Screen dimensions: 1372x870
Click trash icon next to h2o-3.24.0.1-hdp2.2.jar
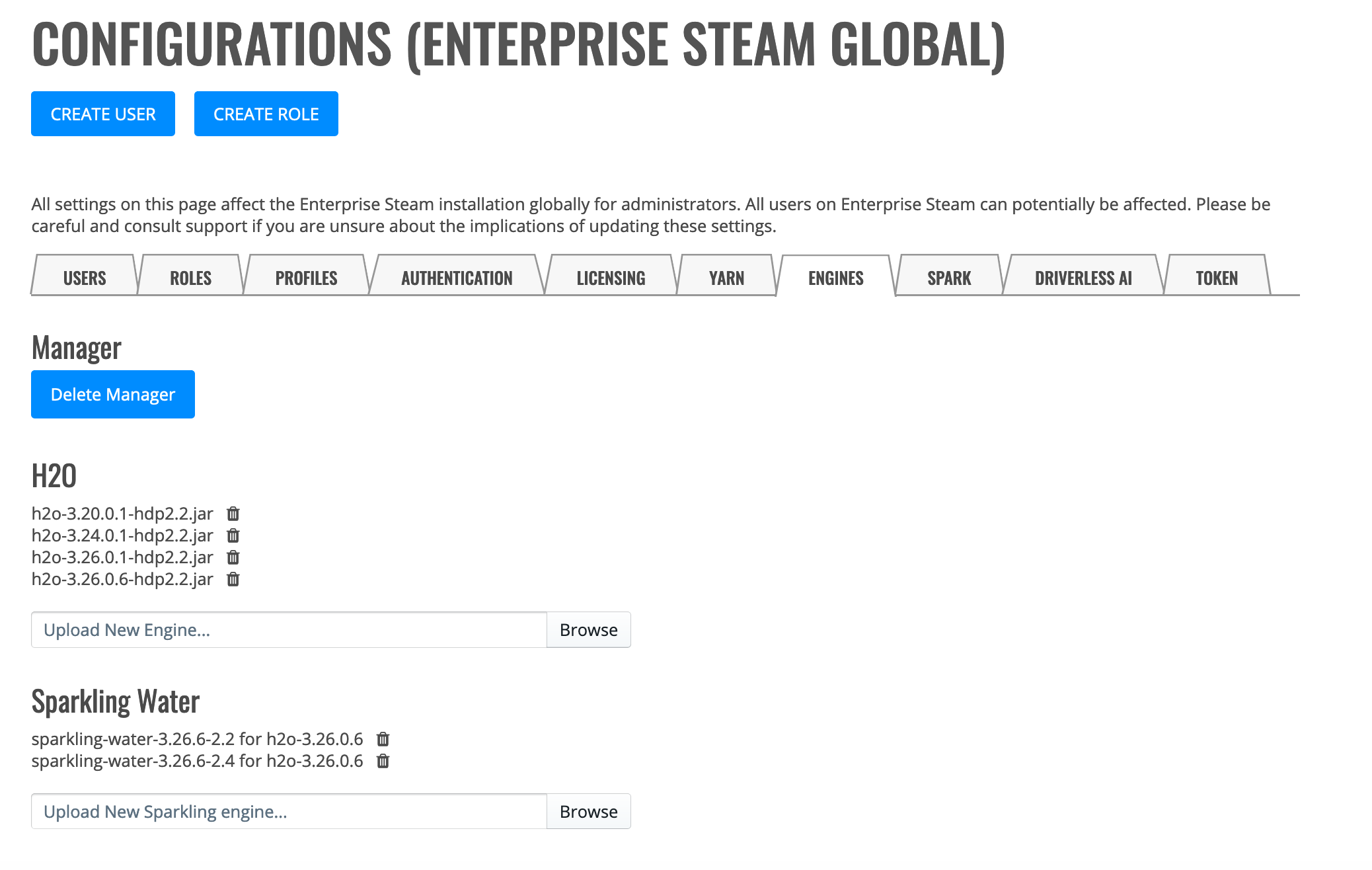(x=233, y=535)
